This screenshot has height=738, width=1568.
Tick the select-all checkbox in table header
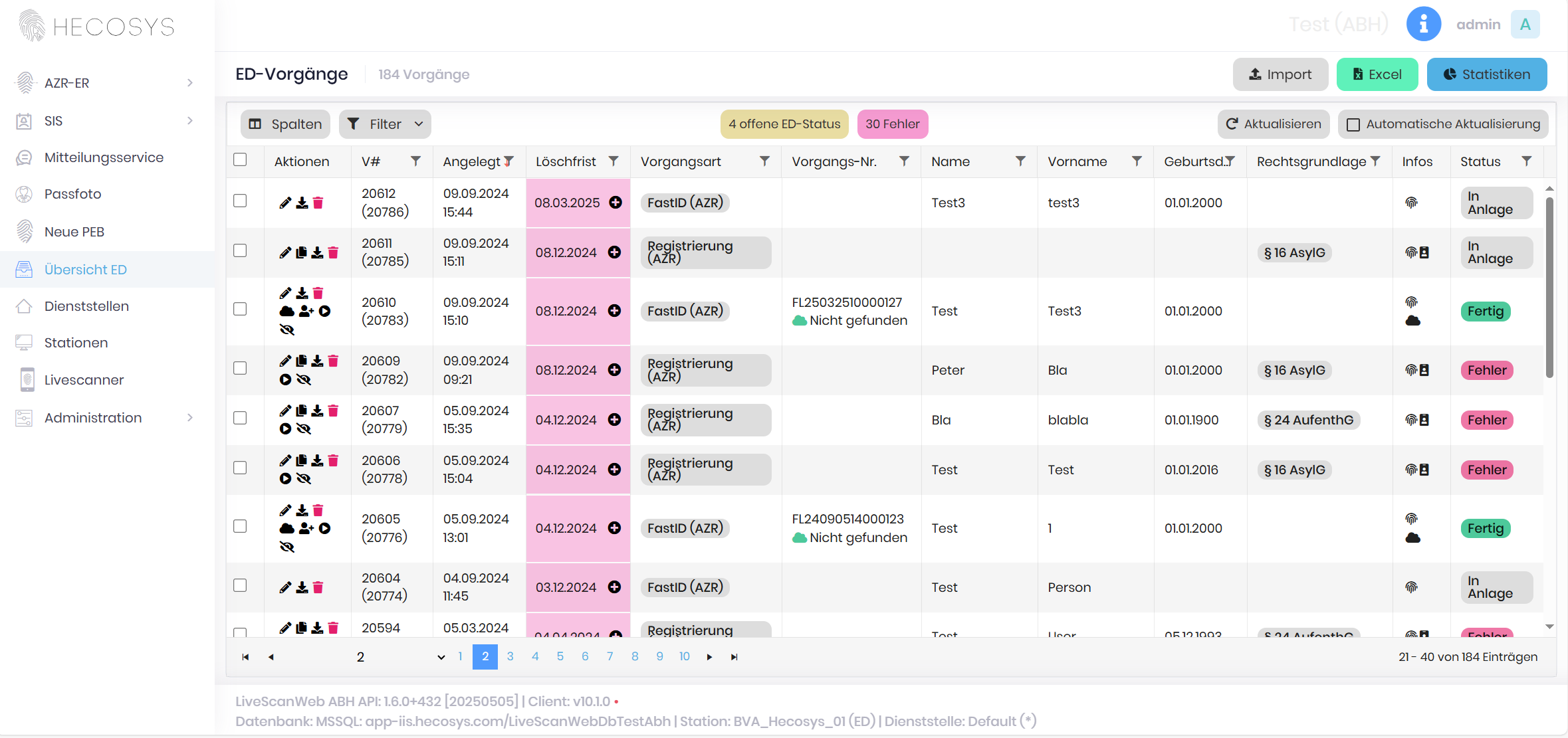pyautogui.click(x=240, y=159)
